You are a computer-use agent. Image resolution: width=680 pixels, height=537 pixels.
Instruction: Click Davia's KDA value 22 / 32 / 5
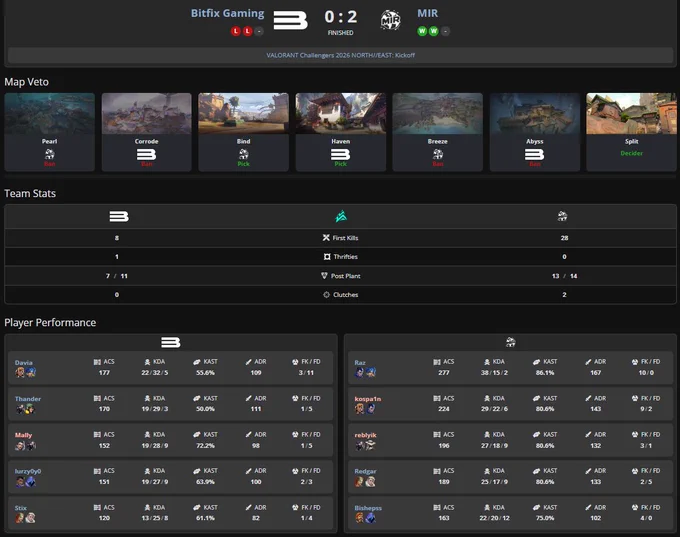154,373
